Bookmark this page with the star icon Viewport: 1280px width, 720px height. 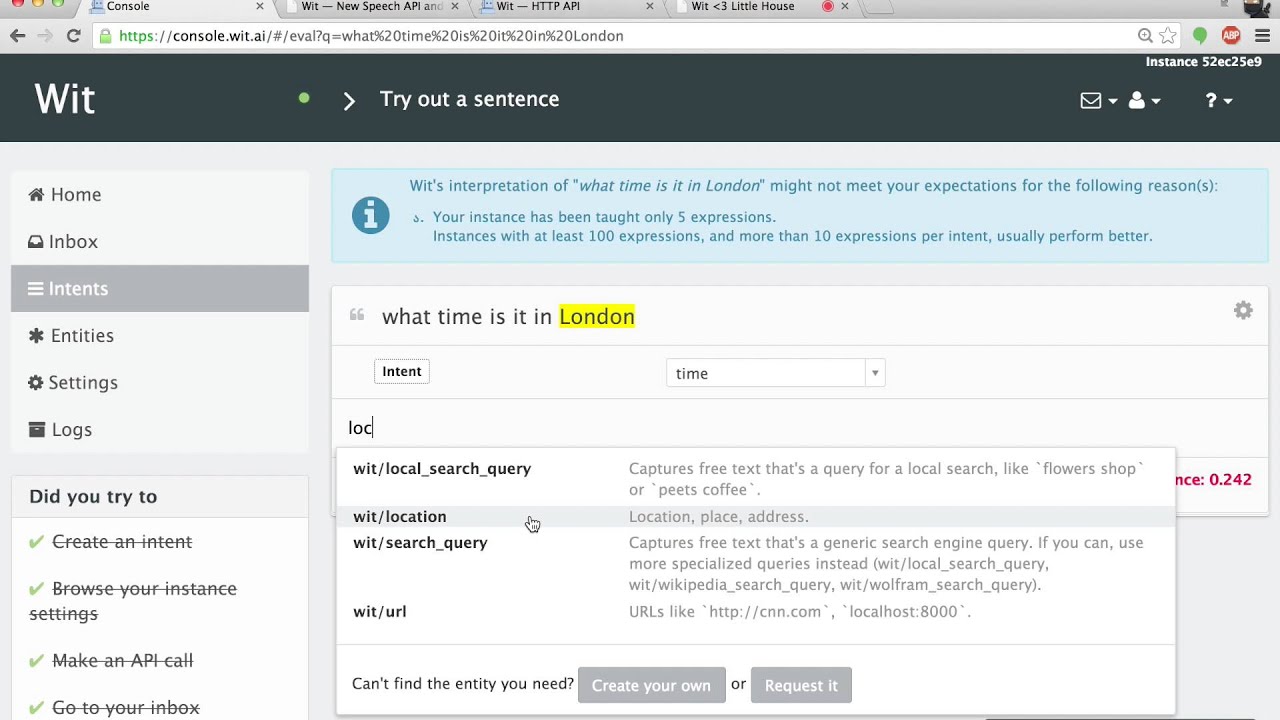(1167, 36)
